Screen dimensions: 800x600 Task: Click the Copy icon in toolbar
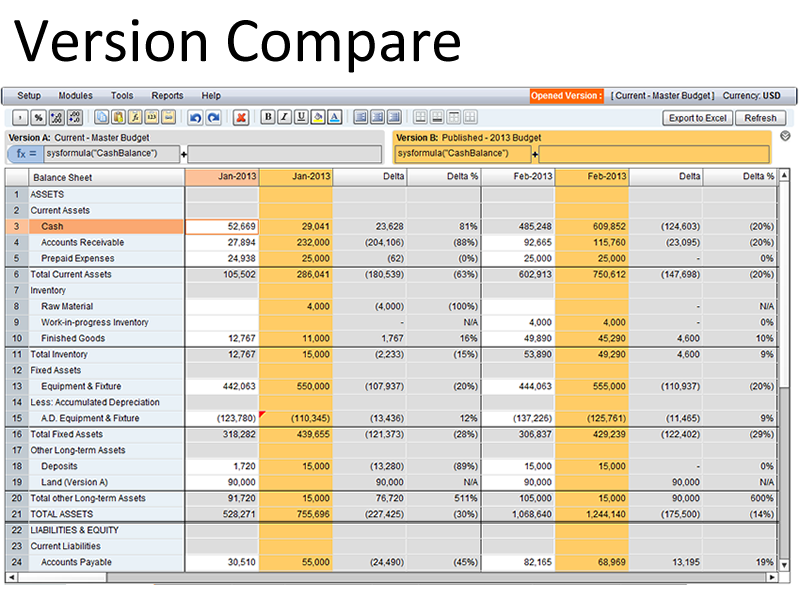pos(102,117)
